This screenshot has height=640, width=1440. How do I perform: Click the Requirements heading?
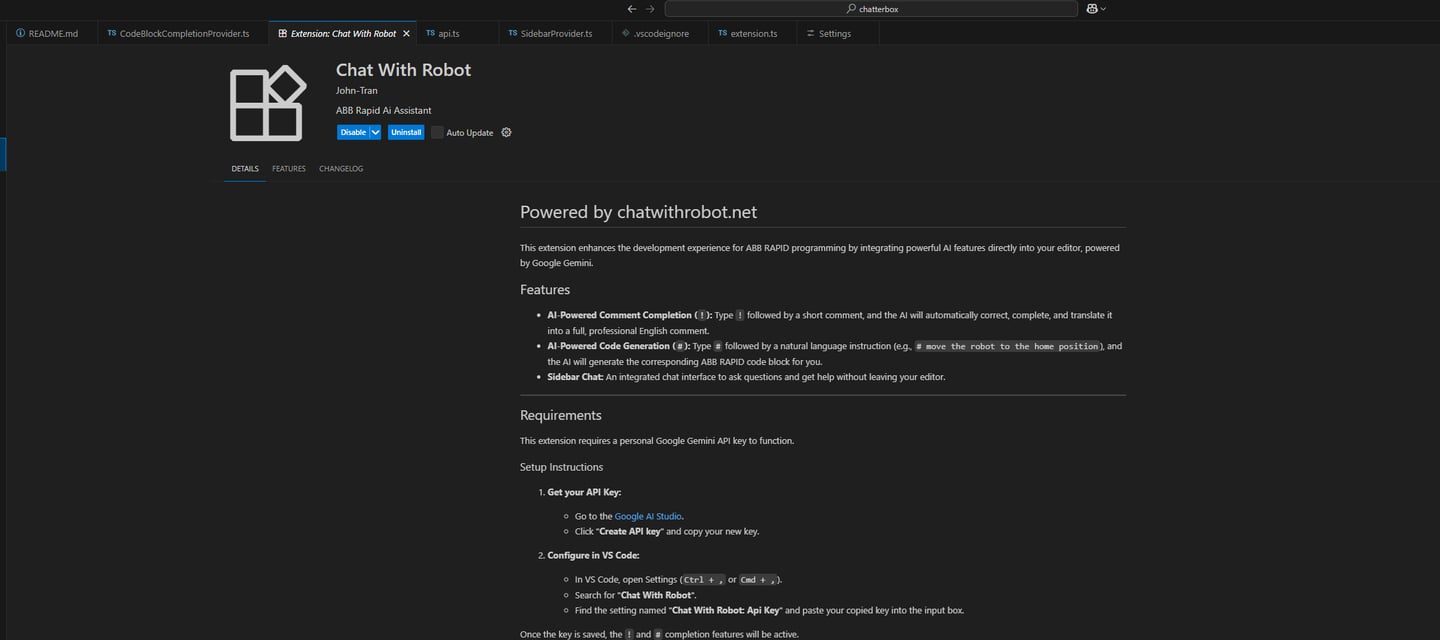561,415
